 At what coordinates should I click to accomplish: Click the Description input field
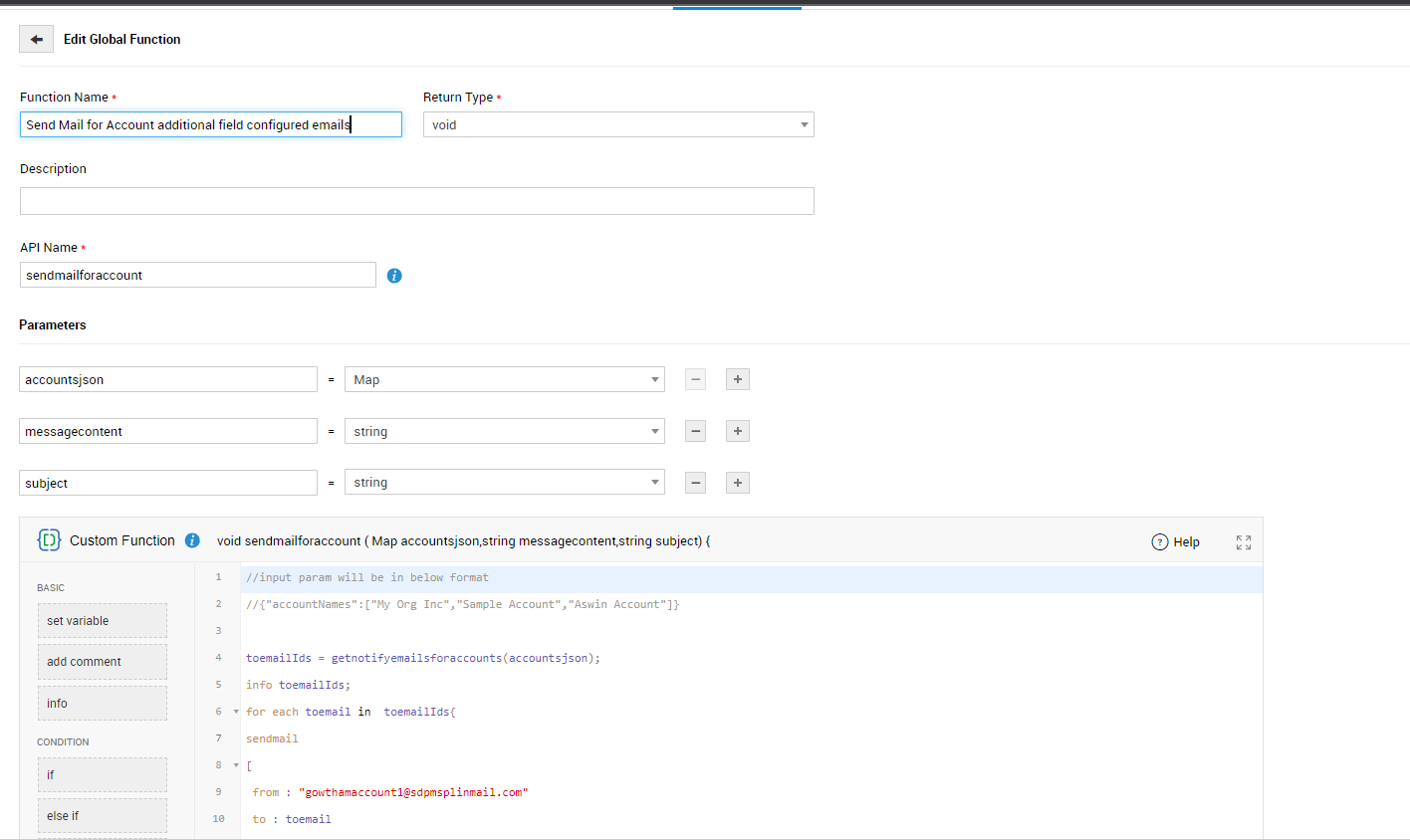click(x=416, y=201)
